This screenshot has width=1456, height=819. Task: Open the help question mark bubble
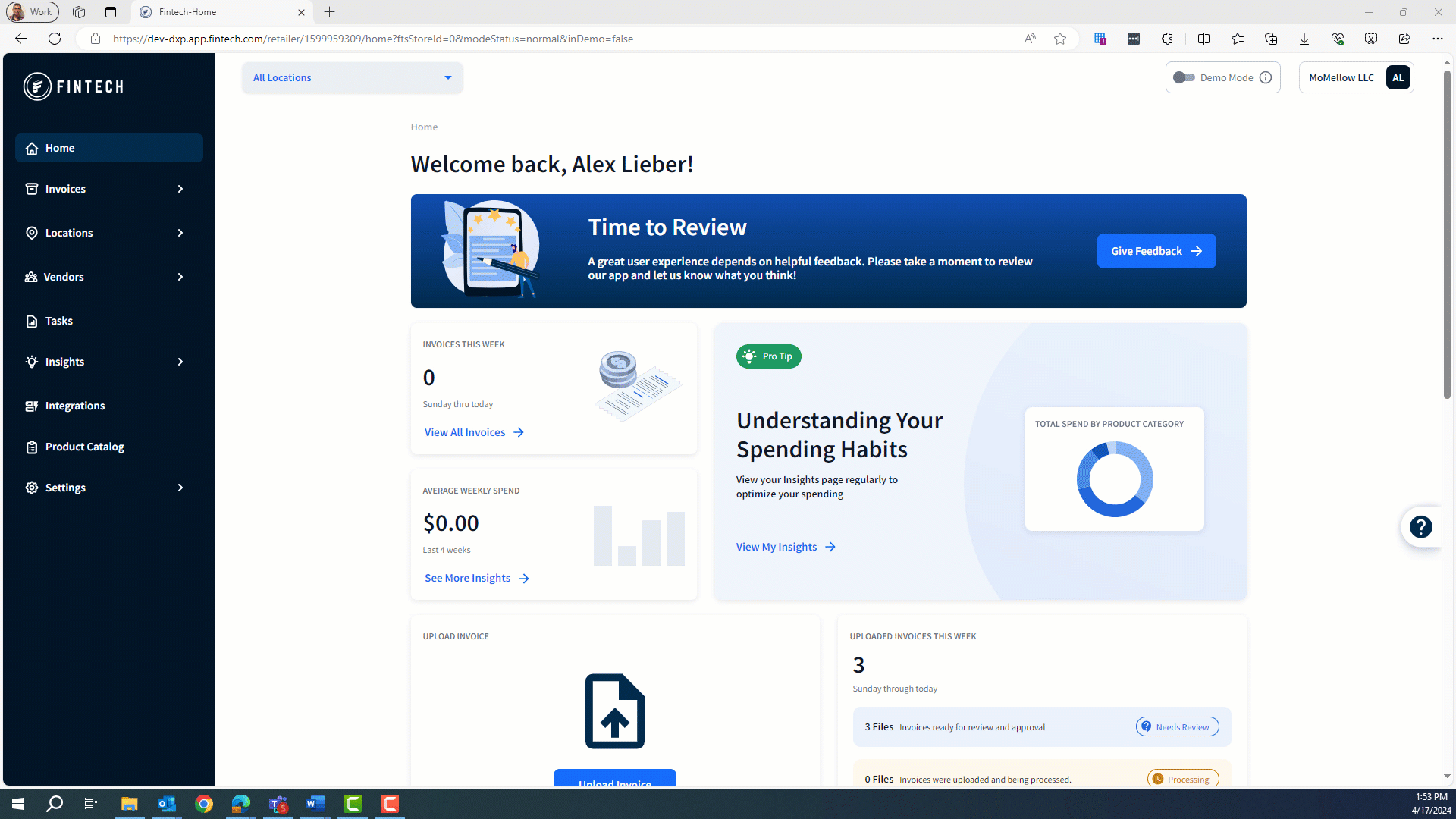tap(1420, 526)
